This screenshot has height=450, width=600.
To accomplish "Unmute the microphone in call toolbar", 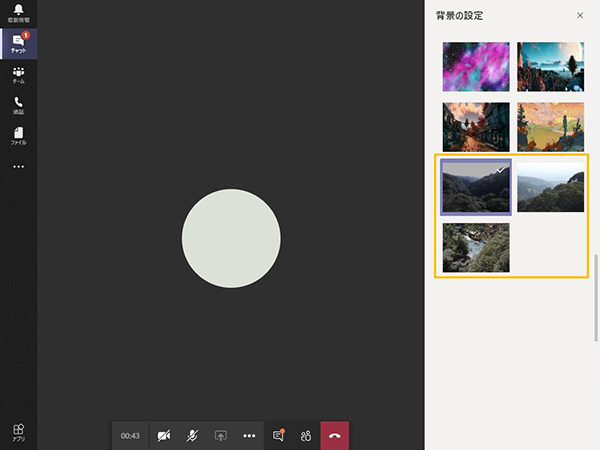I will (192, 436).
